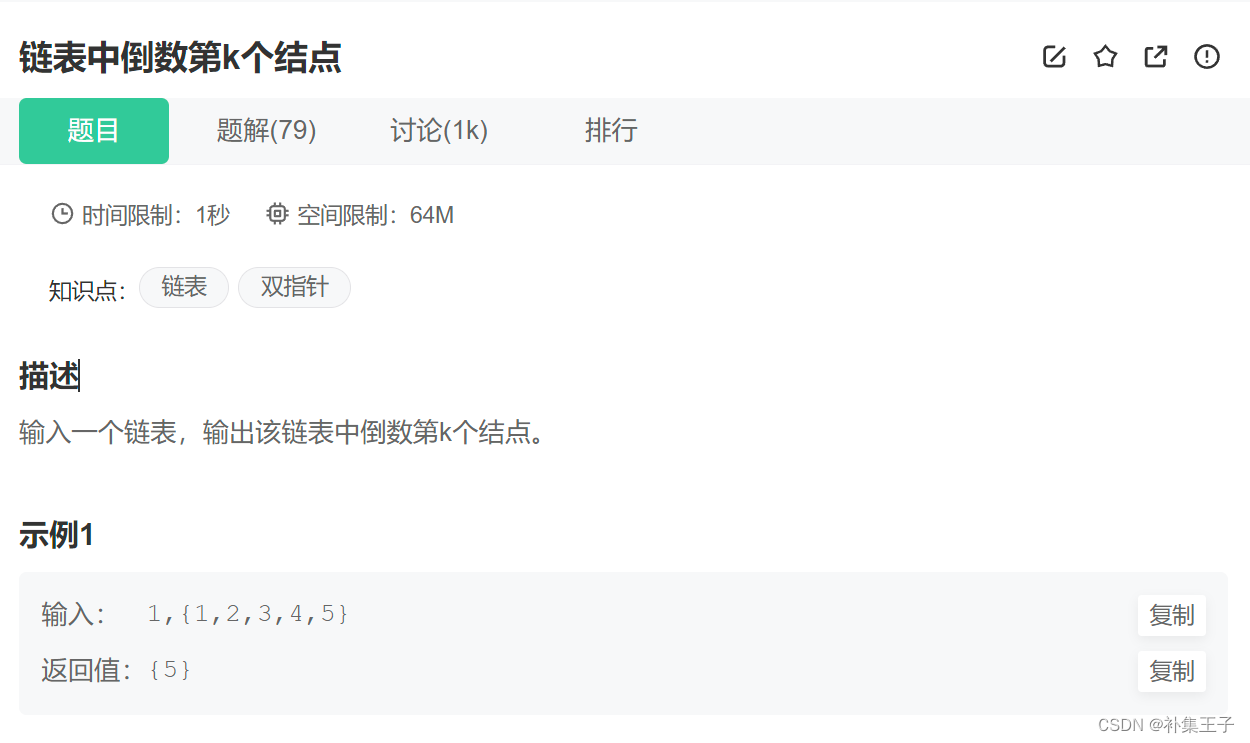The height and width of the screenshot is (743, 1250).
Task: Open the 讨论(1k) tab
Action: (x=439, y=131)
